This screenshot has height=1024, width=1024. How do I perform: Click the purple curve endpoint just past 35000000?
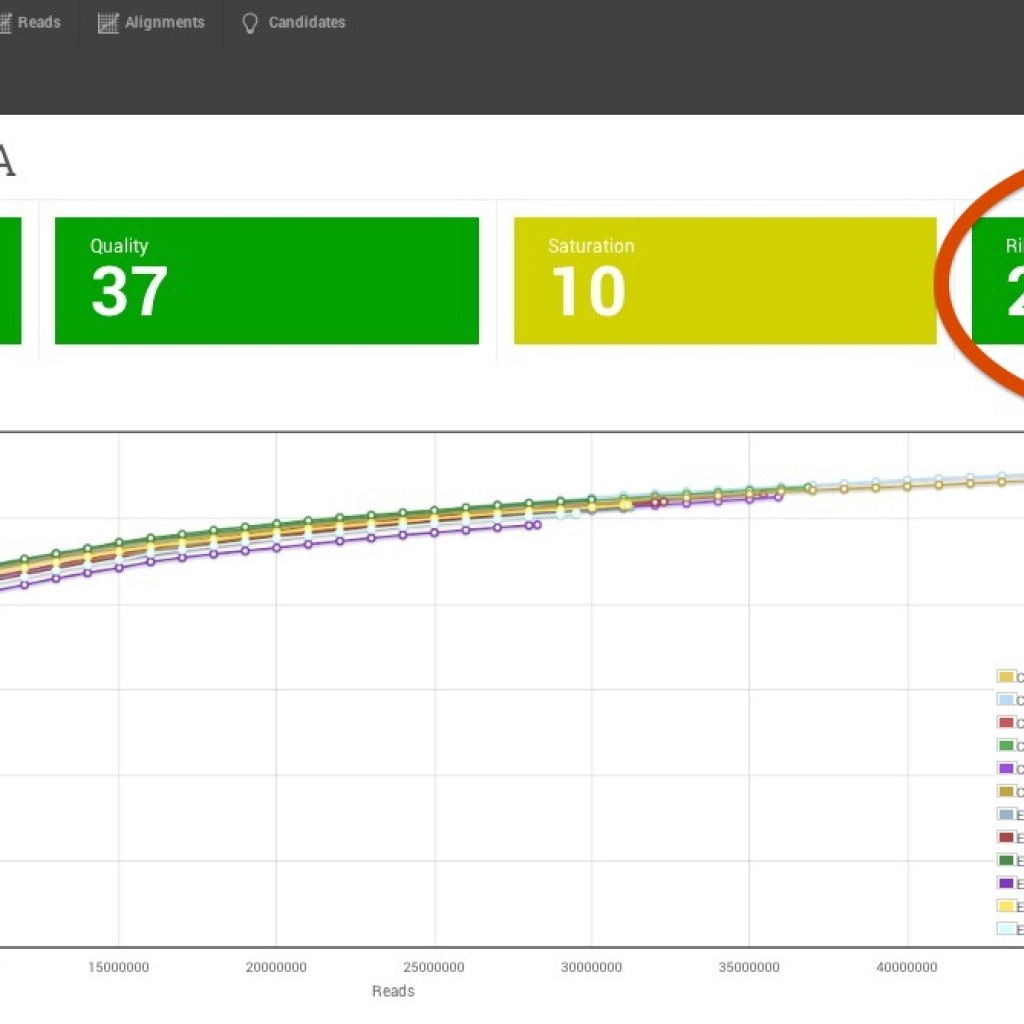pyautogui.click(x=779, y=496)
